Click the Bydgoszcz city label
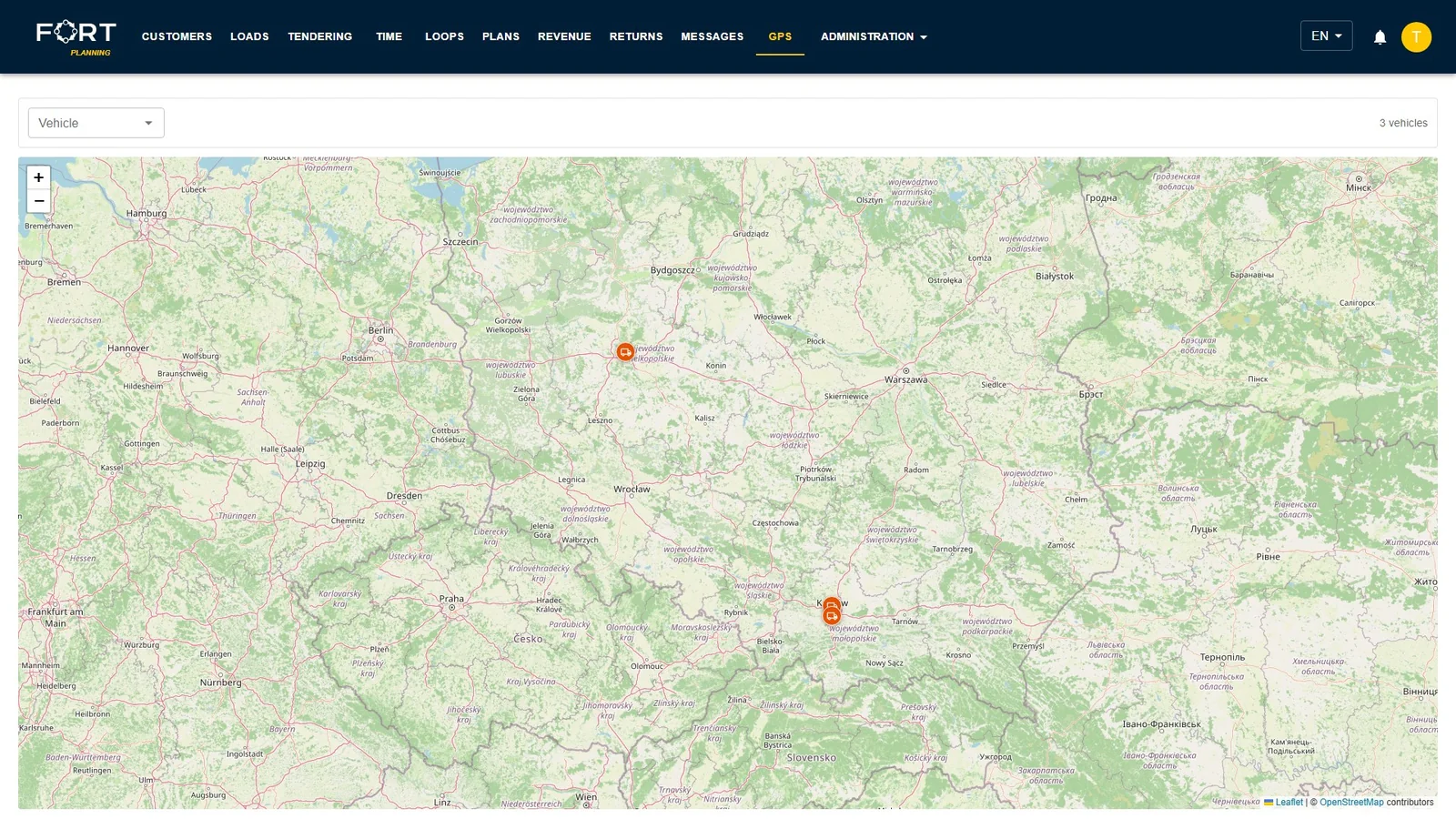The height and width of the screenshot is (819, 1456). (672, 270)
